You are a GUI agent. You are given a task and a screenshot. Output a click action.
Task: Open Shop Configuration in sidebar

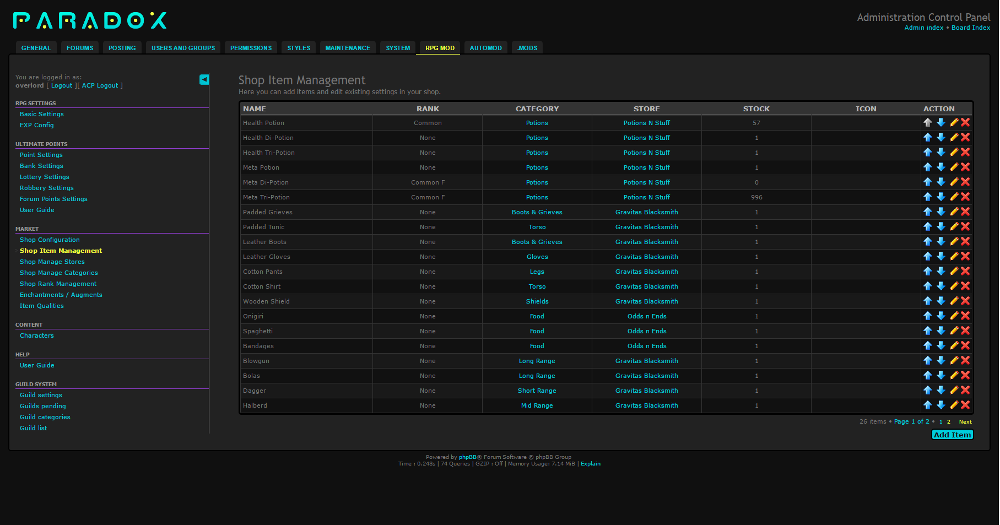[x=49, y=240]
